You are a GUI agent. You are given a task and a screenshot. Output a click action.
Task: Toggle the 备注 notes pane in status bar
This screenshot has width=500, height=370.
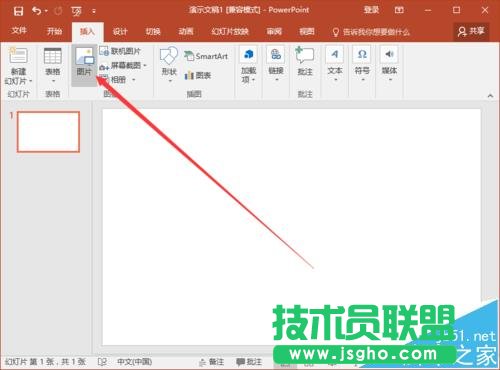[x=211, y=362]
